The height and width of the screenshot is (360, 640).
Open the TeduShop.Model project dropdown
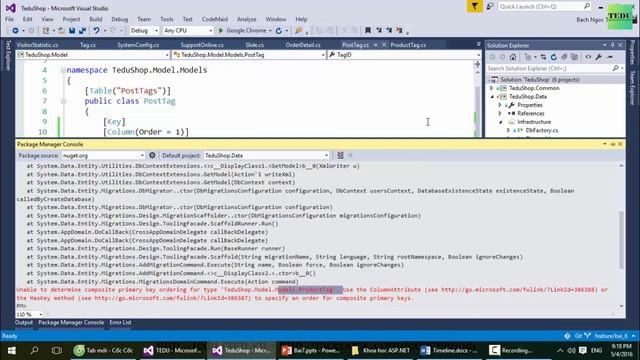pos(167,55)
